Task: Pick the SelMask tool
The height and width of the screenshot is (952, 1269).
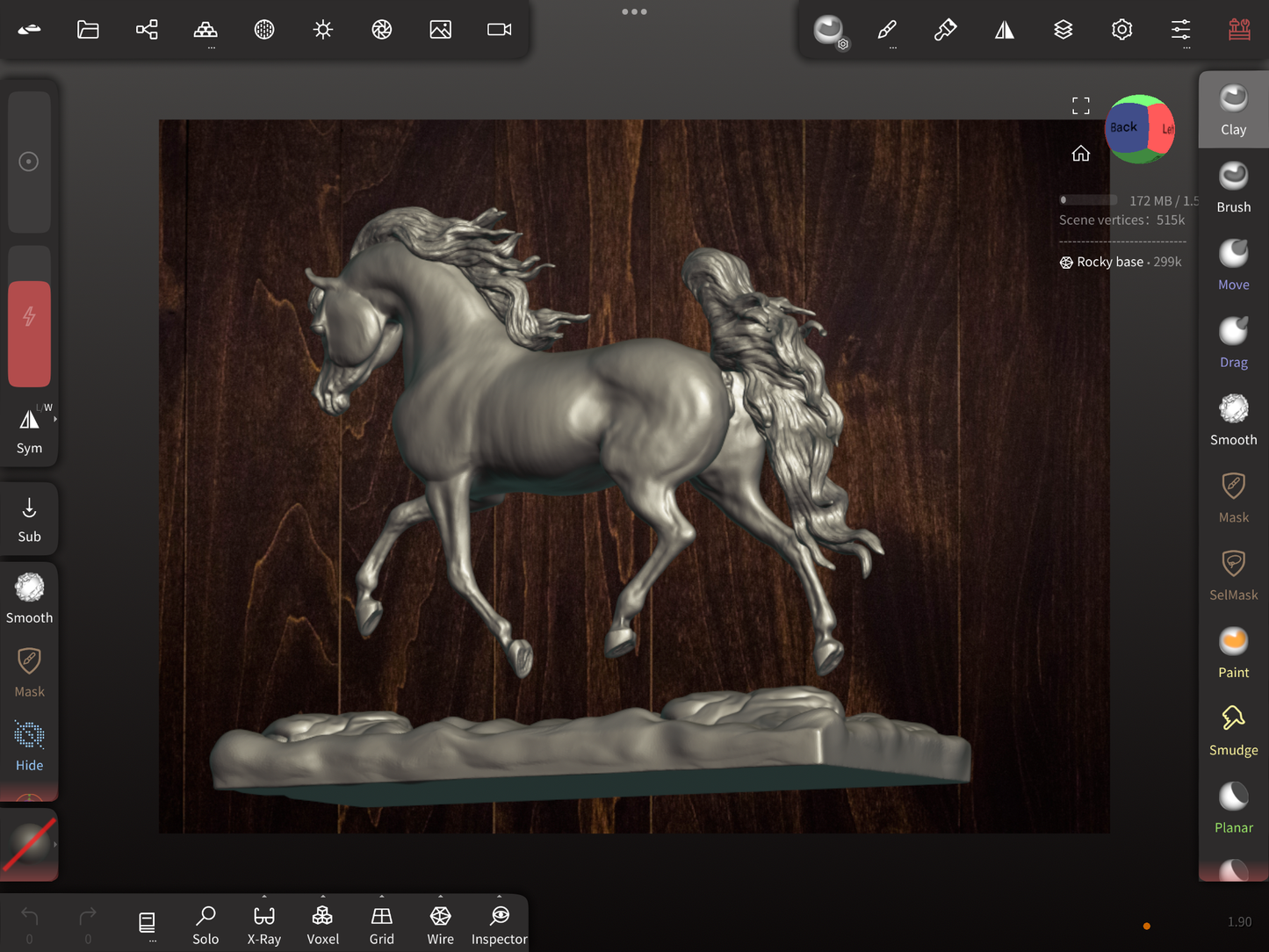Action: click(x=1233, y=574)
